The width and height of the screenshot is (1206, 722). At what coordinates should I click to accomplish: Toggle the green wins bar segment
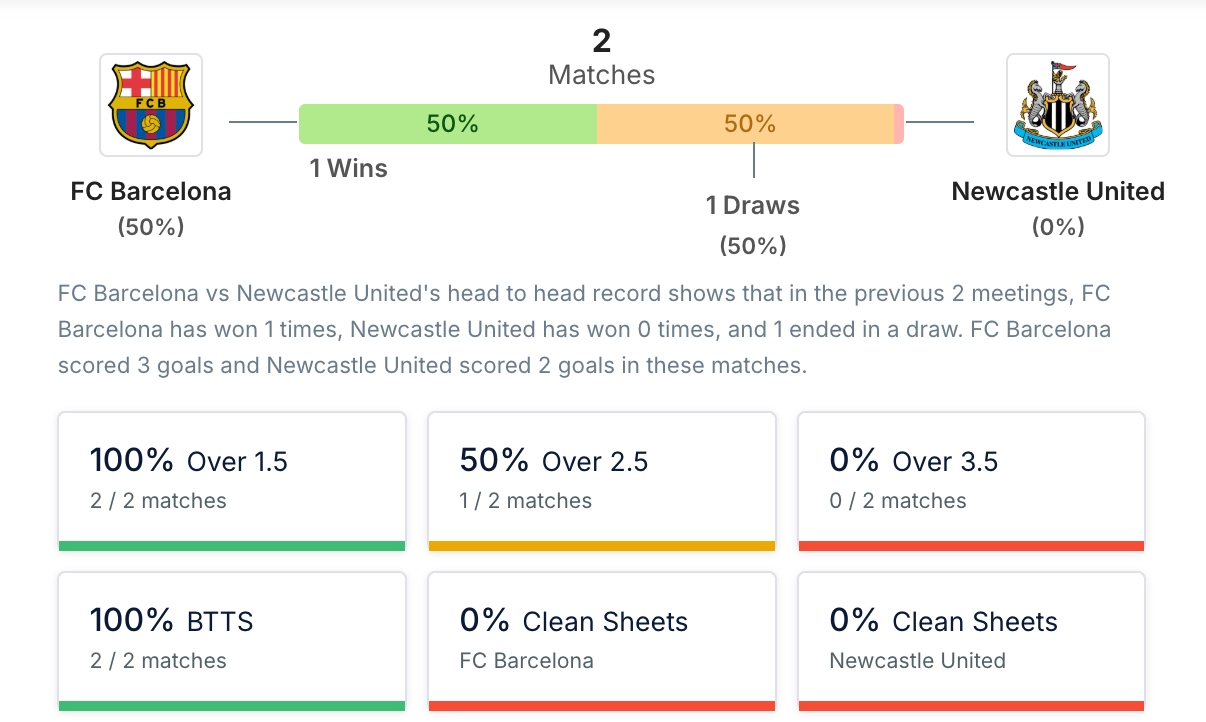(x=447, y=124)
